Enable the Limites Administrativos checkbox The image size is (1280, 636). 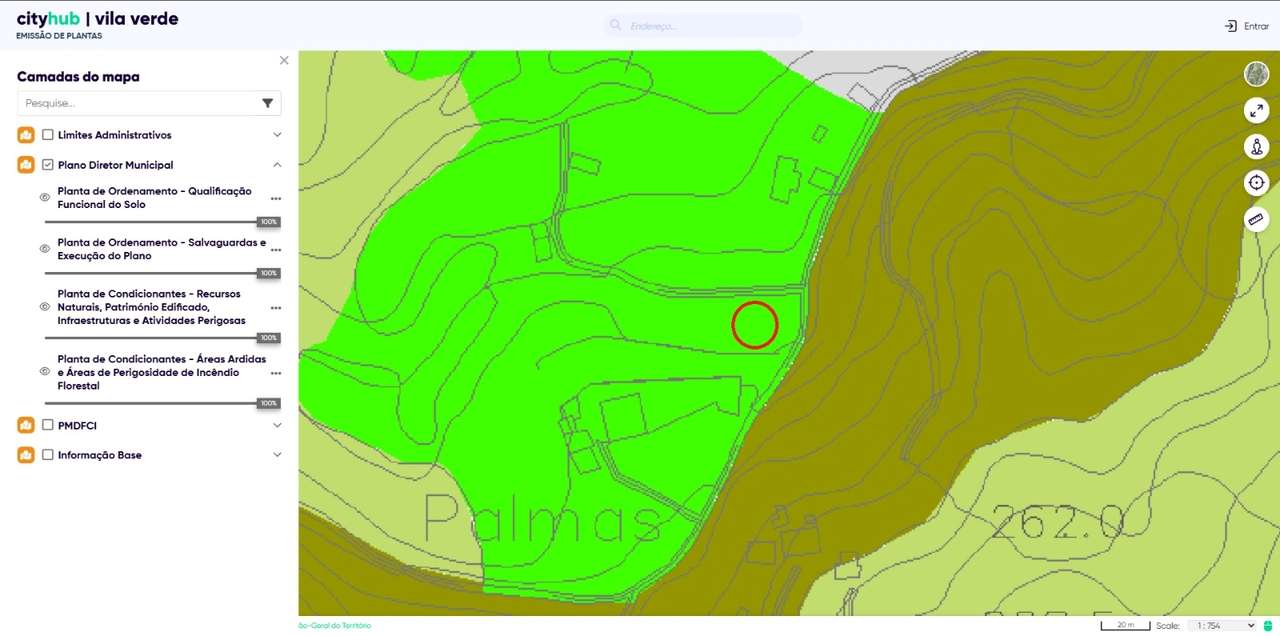point(47,135)
